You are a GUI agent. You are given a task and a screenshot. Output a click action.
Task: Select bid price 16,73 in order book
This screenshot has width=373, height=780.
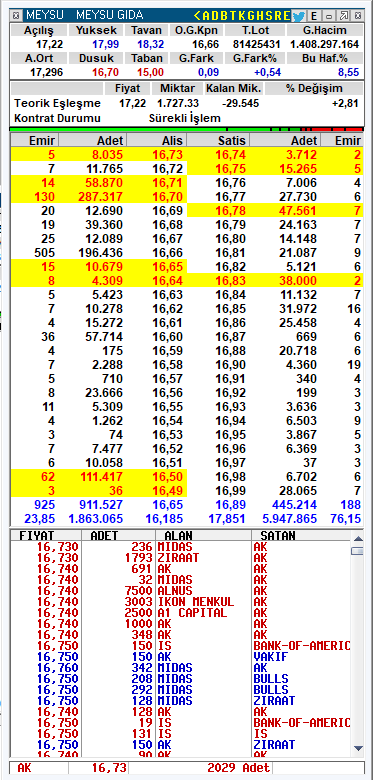[168, 155]
